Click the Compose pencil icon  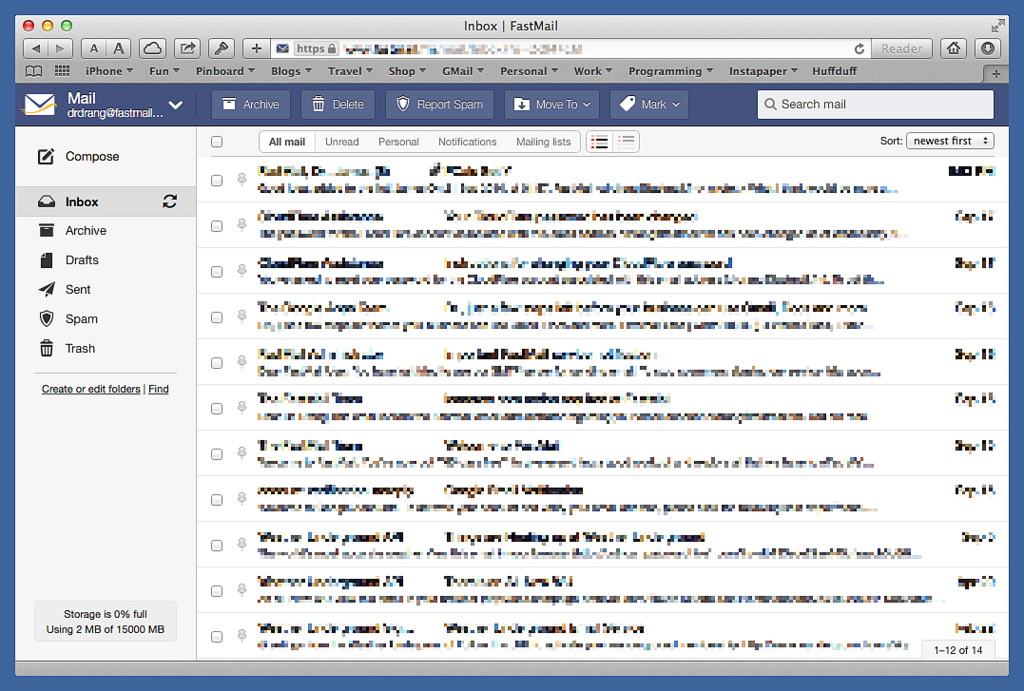(46, 157)
